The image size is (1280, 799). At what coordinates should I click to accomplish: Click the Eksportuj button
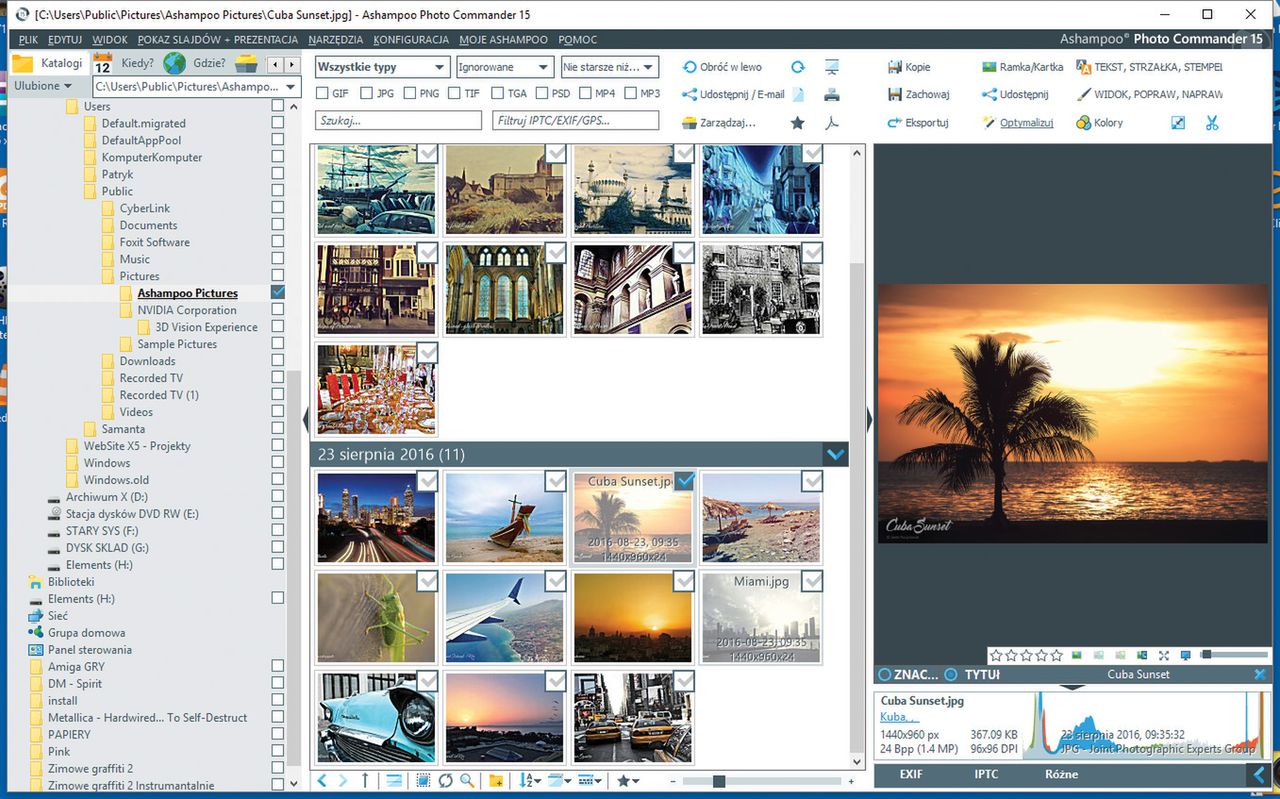(x=917, y=123)
